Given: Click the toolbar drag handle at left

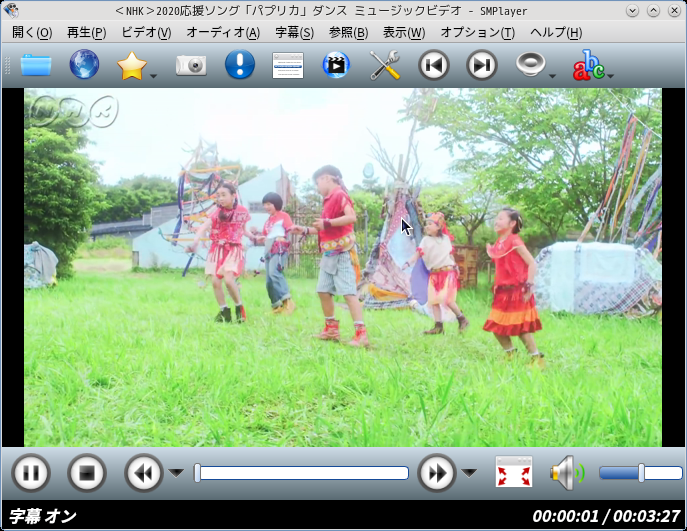Looking at the screenshot, I should pos(7,65).
